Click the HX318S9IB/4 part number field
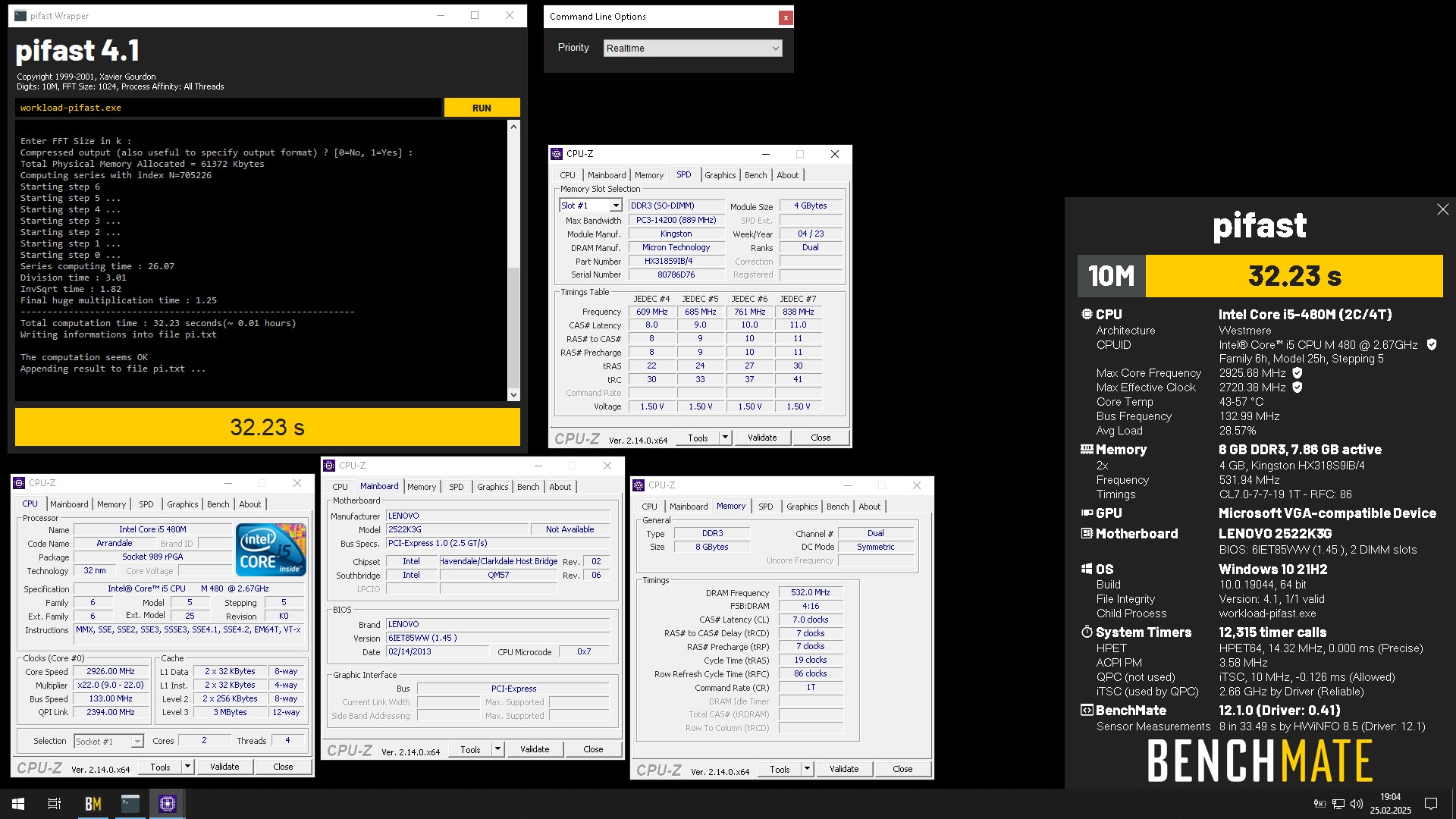The height and width of the screenshot is (819, 1456). click(676, 261)
